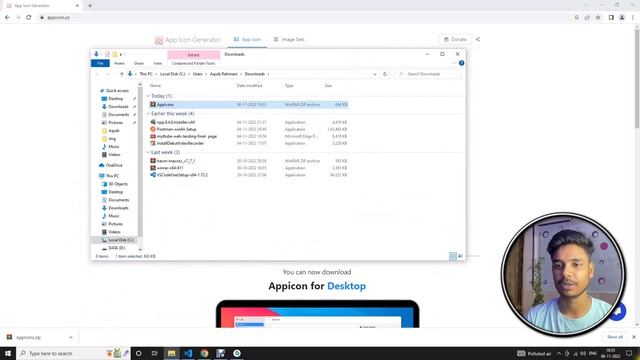Click 'Users' in the breadcrumb path

coord(198,74)
